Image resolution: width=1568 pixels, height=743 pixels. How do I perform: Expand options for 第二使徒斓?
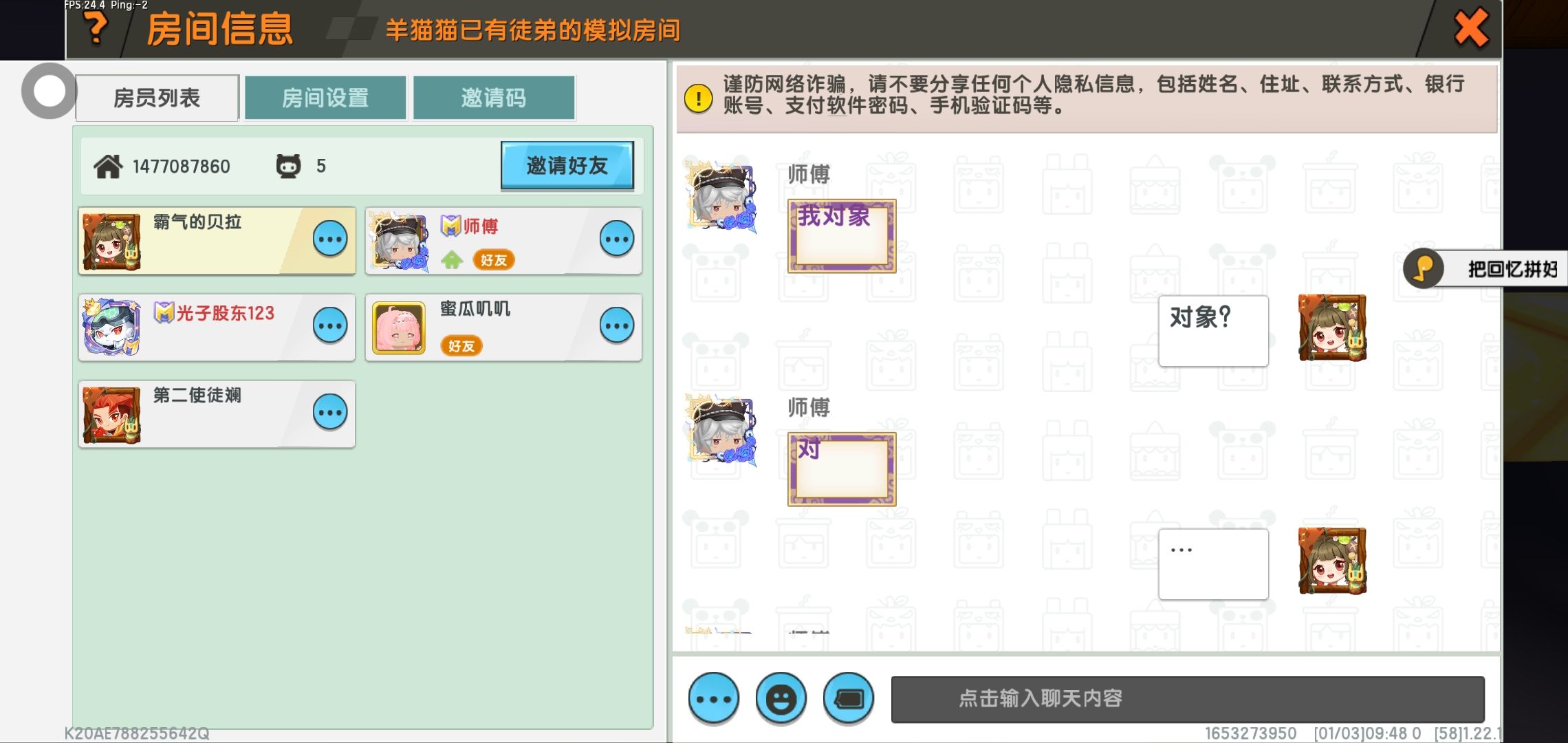click(x=330, y=413)
